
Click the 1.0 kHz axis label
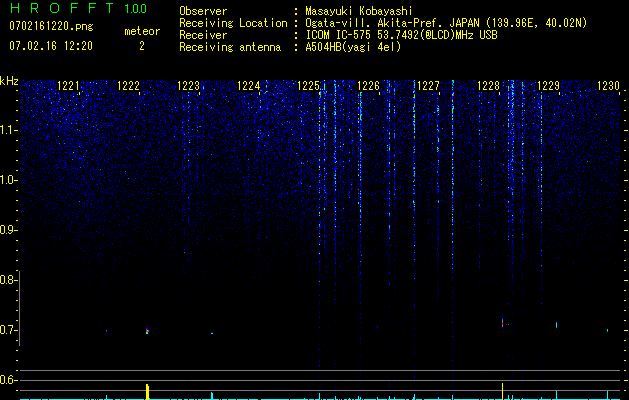(x=8, y=180)
